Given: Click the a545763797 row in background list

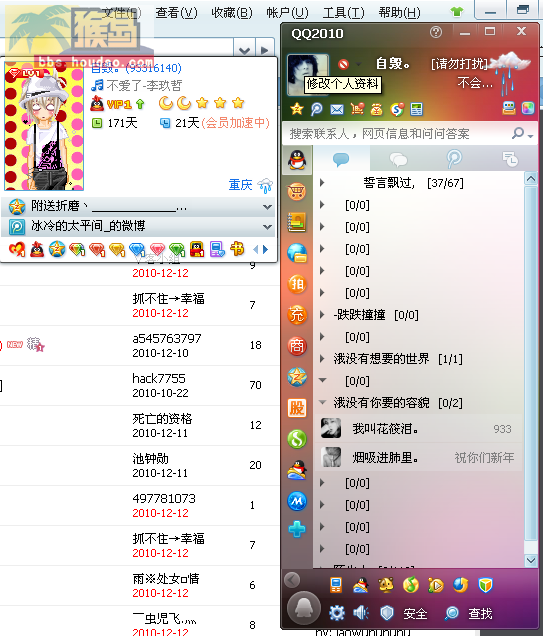Looking at the screenshot, I should (140, 346).
